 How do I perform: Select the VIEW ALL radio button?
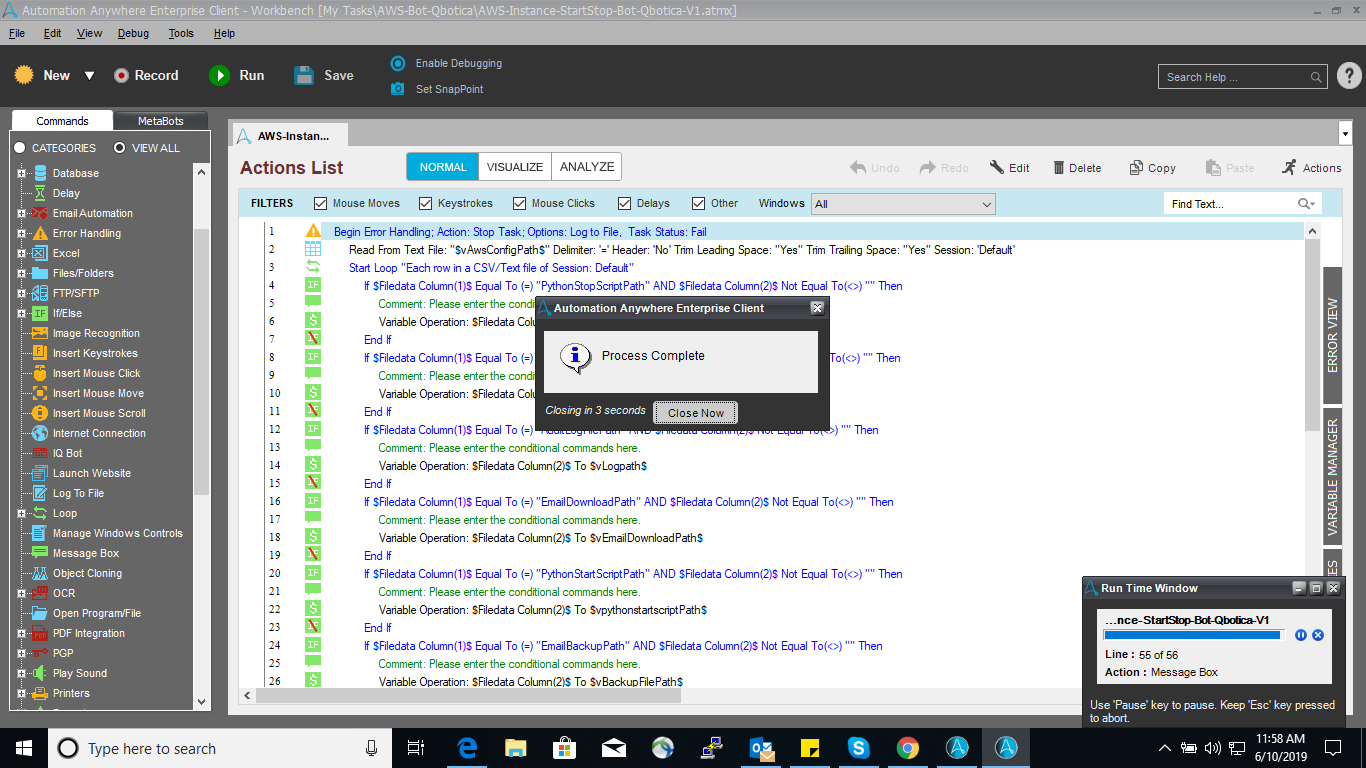[x=119, y=148]
